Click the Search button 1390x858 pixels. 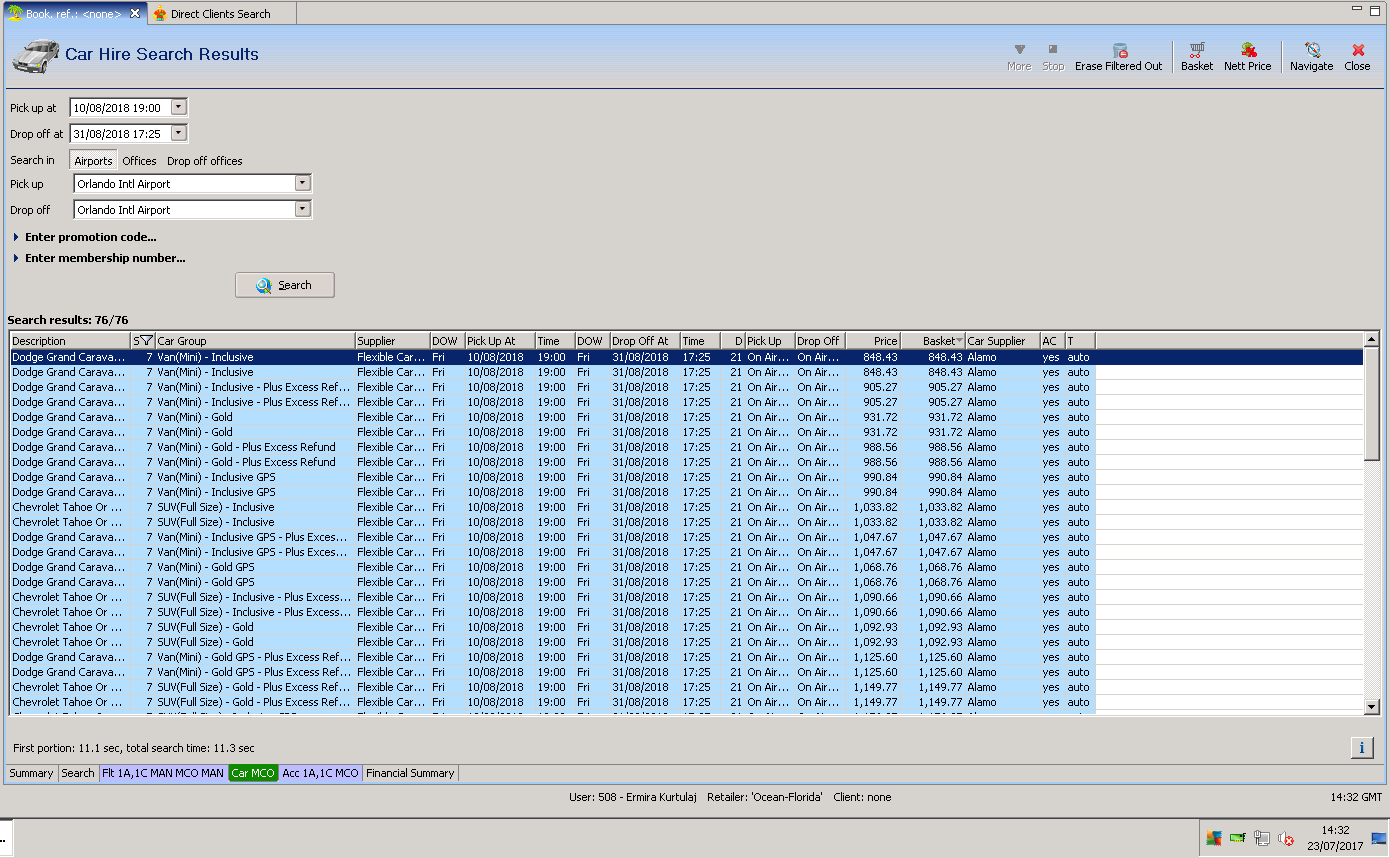click(284, 285)
